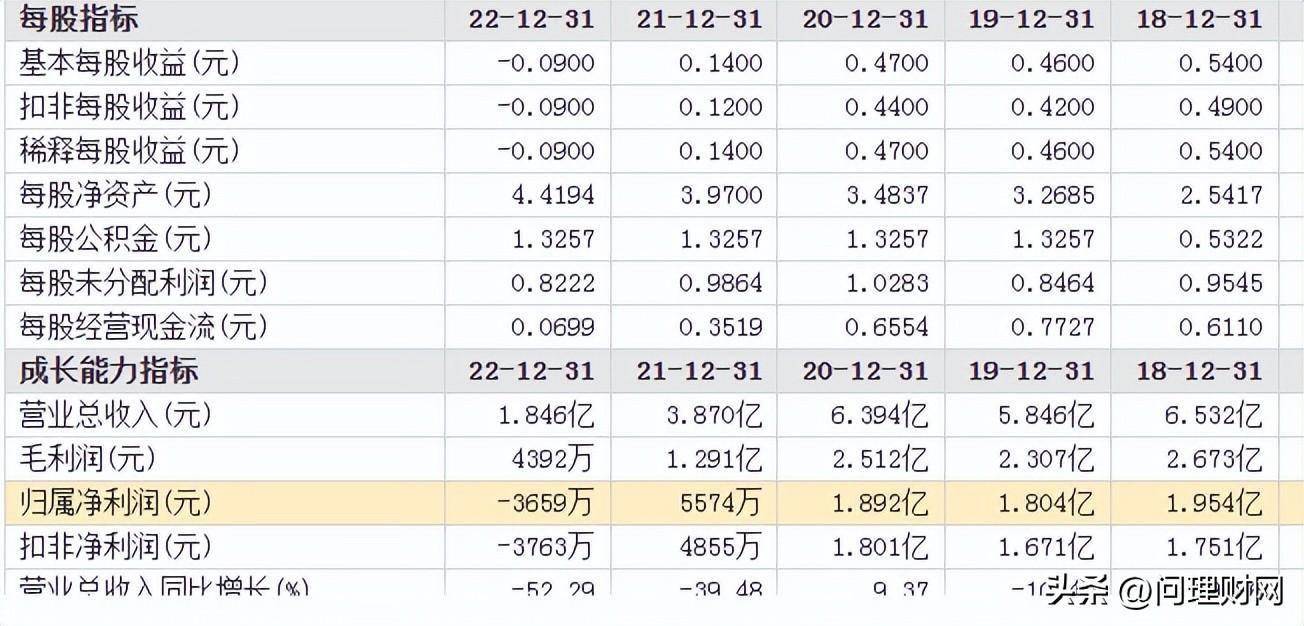Click the 营业总收入(元) row label
1304x626 pixels.
click(x=116, y=415)
